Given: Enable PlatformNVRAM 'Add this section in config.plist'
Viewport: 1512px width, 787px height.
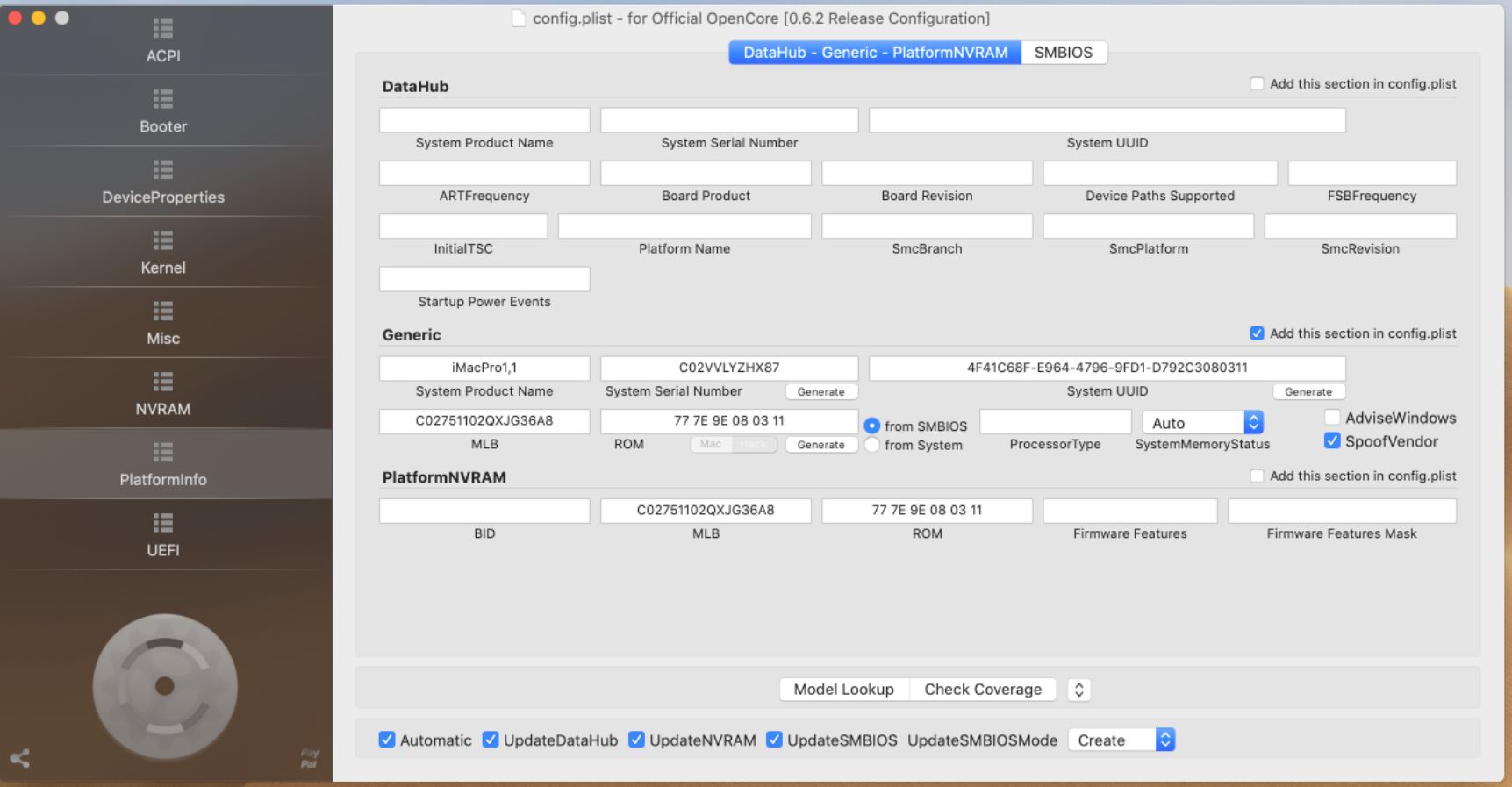Looking at the screenshot, I should click(x=1257, y=476).
